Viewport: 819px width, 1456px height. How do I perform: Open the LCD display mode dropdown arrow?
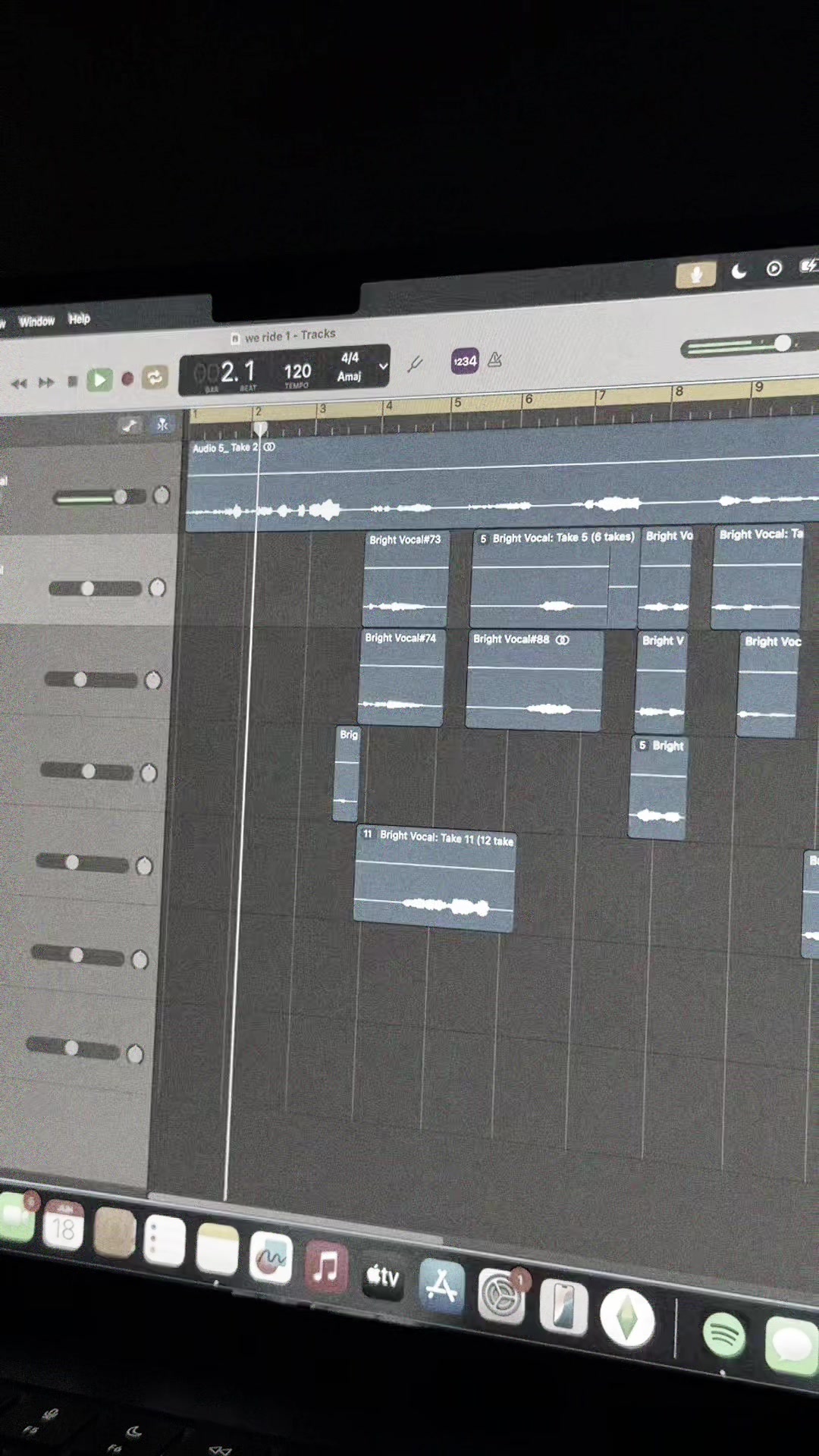click(x=383, y=366)
